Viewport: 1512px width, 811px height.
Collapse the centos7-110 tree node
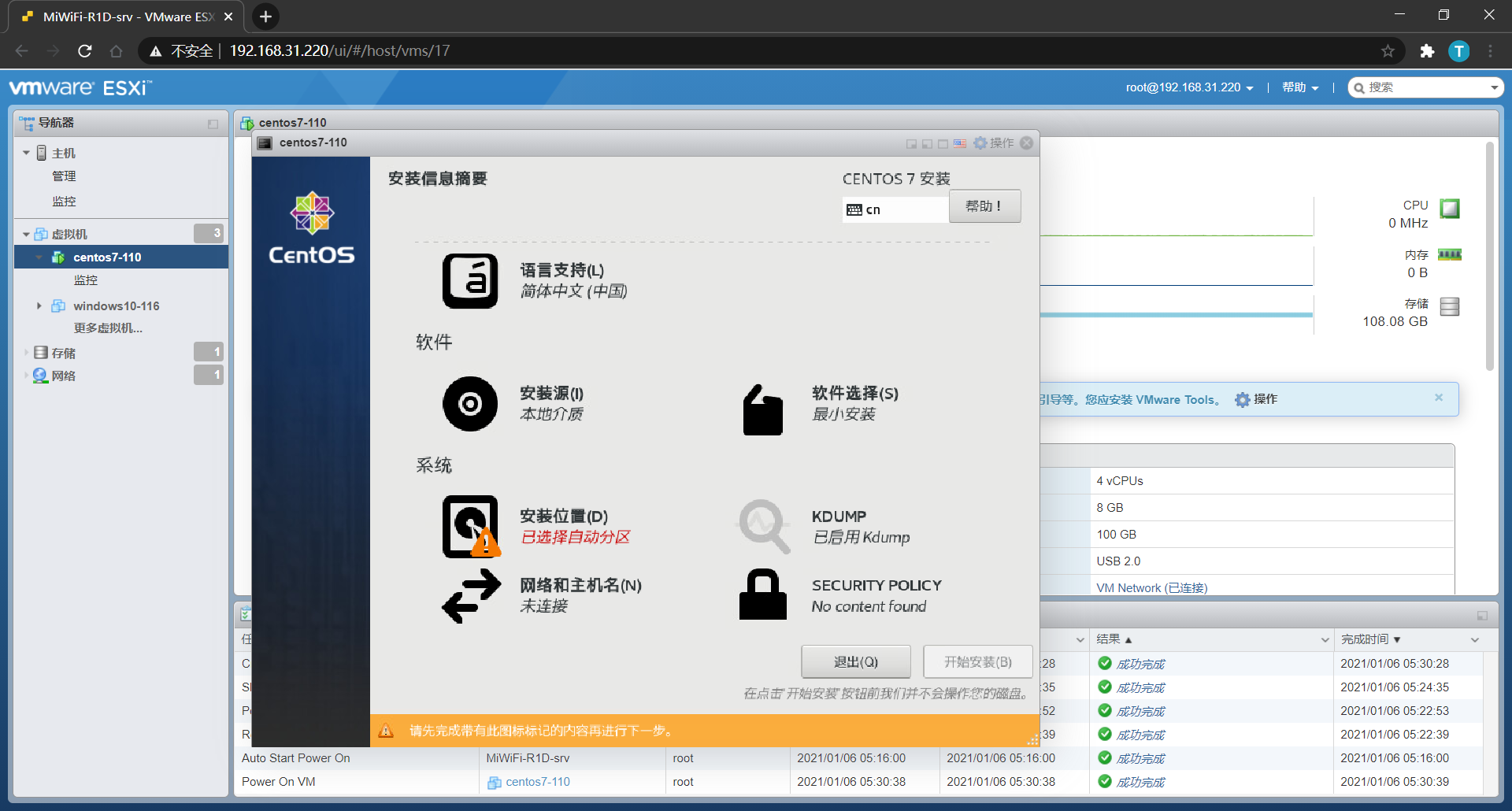pyautogui.click(x=39, y=257)
